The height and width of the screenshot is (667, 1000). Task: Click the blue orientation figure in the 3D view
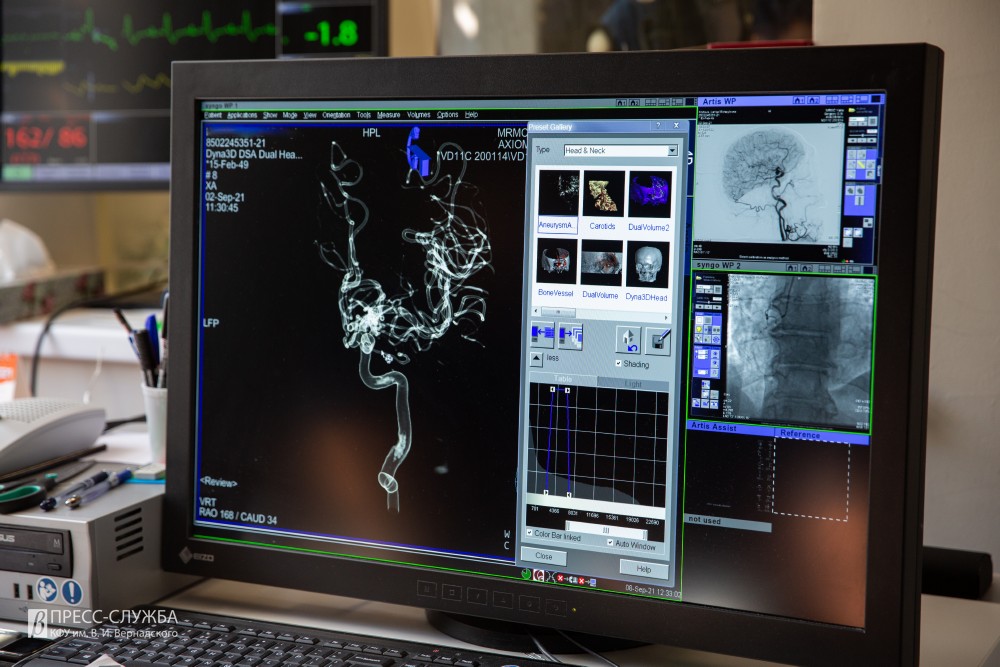click(416, 150)
